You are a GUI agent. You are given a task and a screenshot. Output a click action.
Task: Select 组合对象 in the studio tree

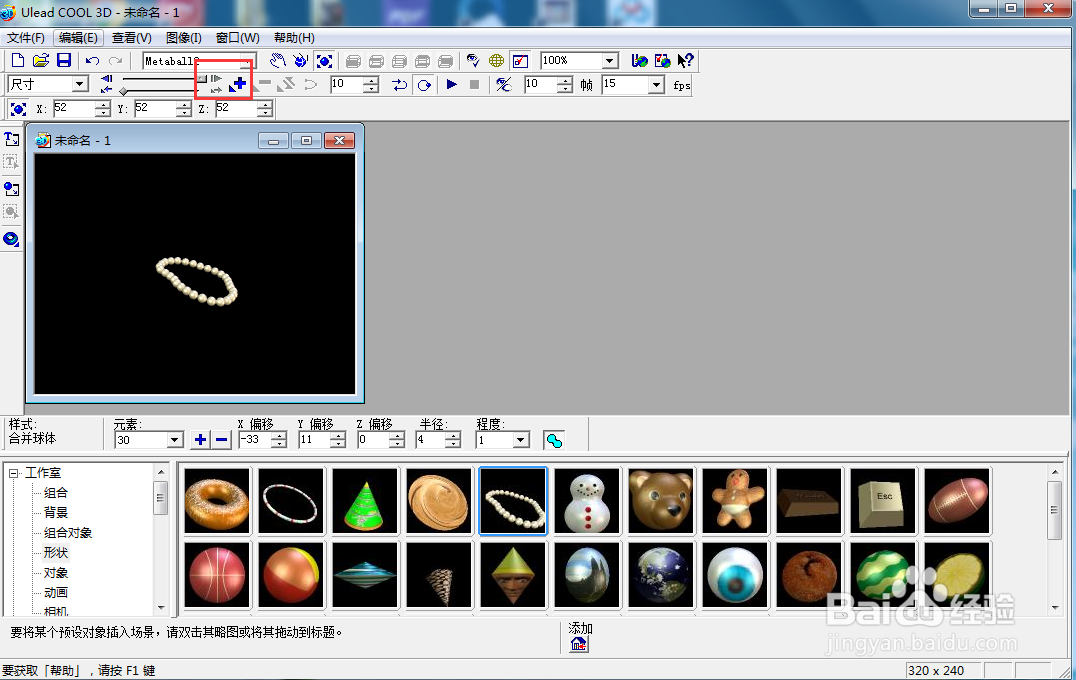point(68,532)
